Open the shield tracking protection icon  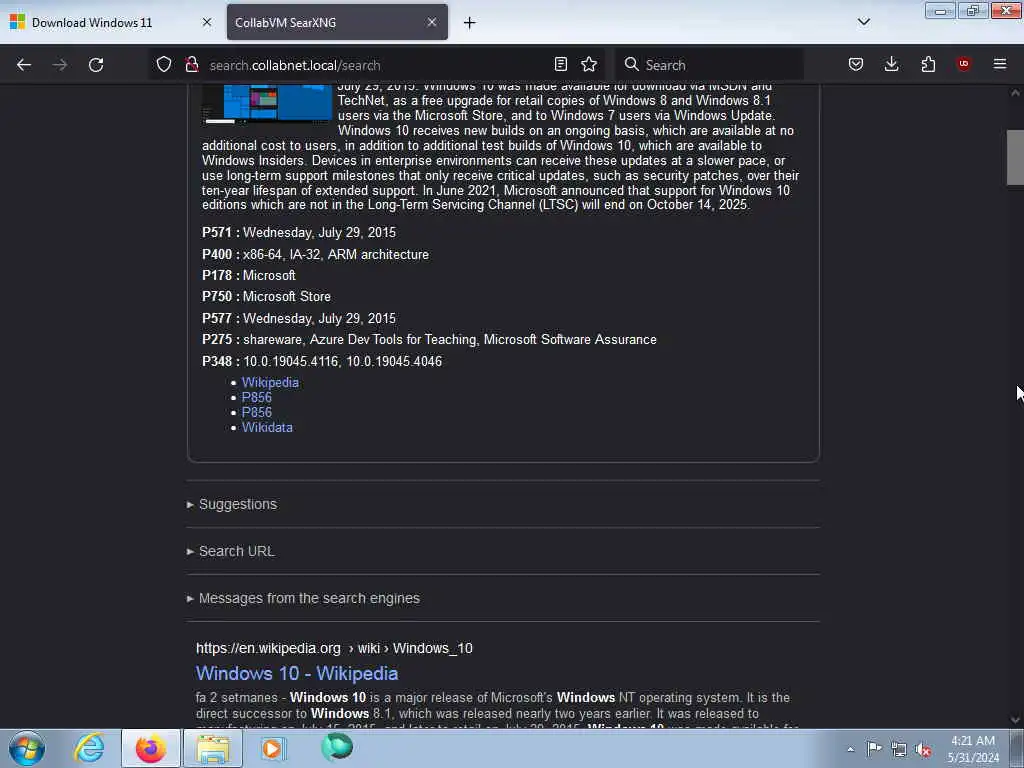pos(164,64)
